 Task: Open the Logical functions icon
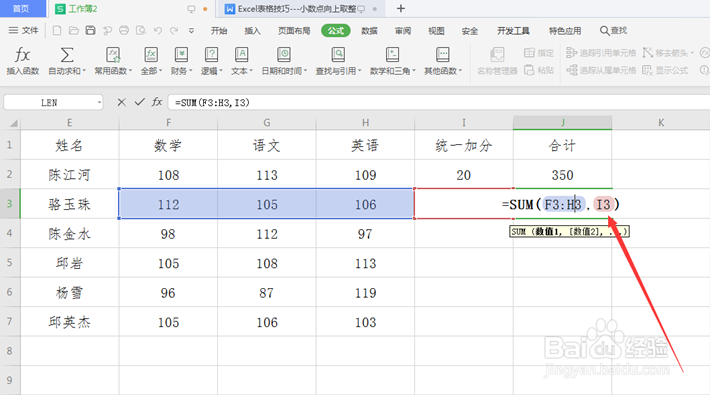click(211, 55)
